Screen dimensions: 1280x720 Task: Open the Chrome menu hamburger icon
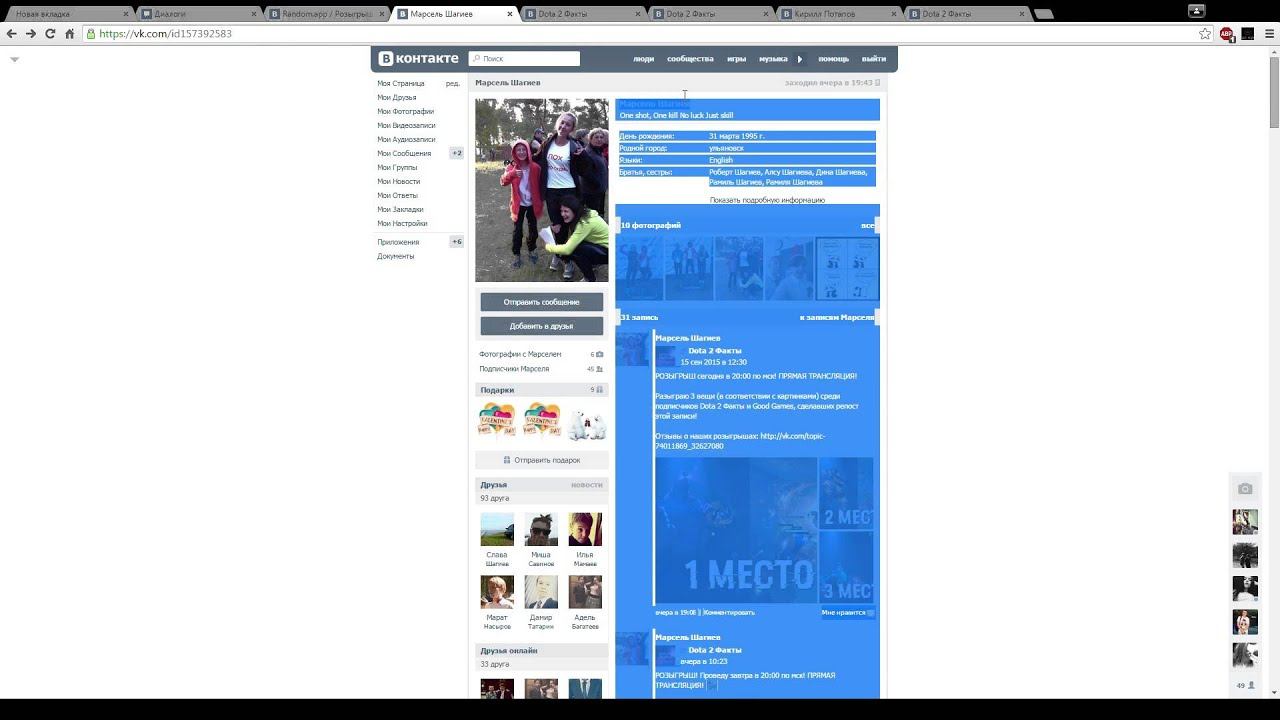pos(1270,33)
